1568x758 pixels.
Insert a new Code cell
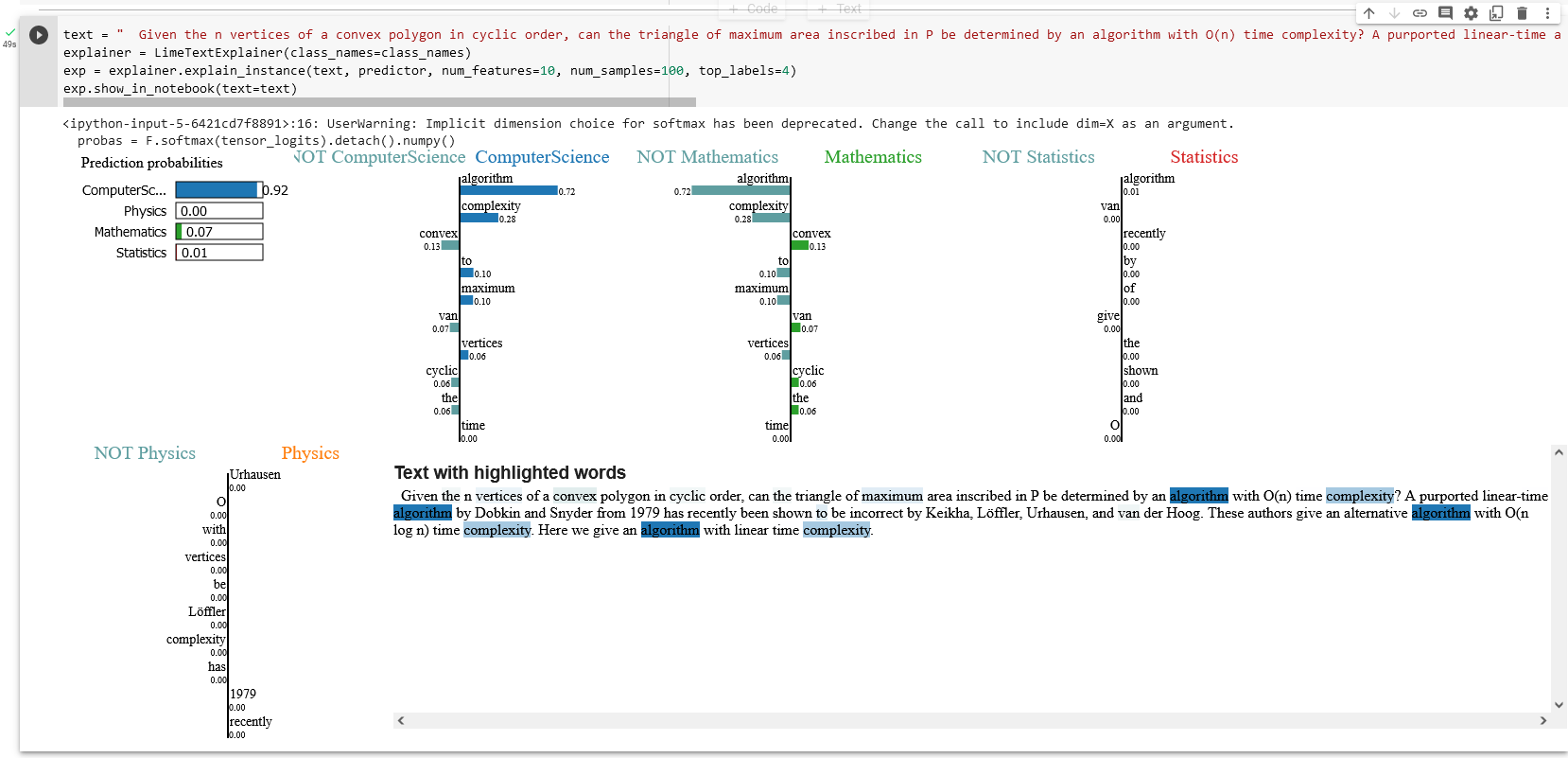click(x=753, y=9)
